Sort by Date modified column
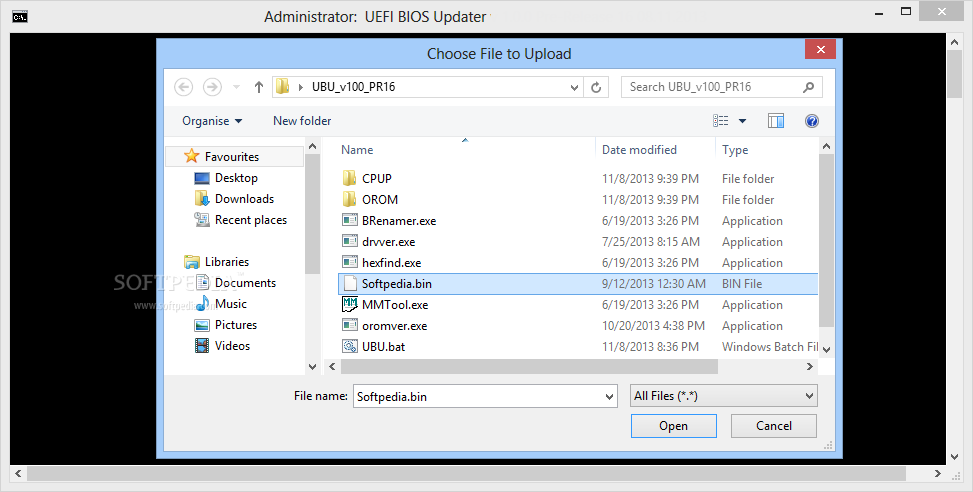 (x=639, y=150)
